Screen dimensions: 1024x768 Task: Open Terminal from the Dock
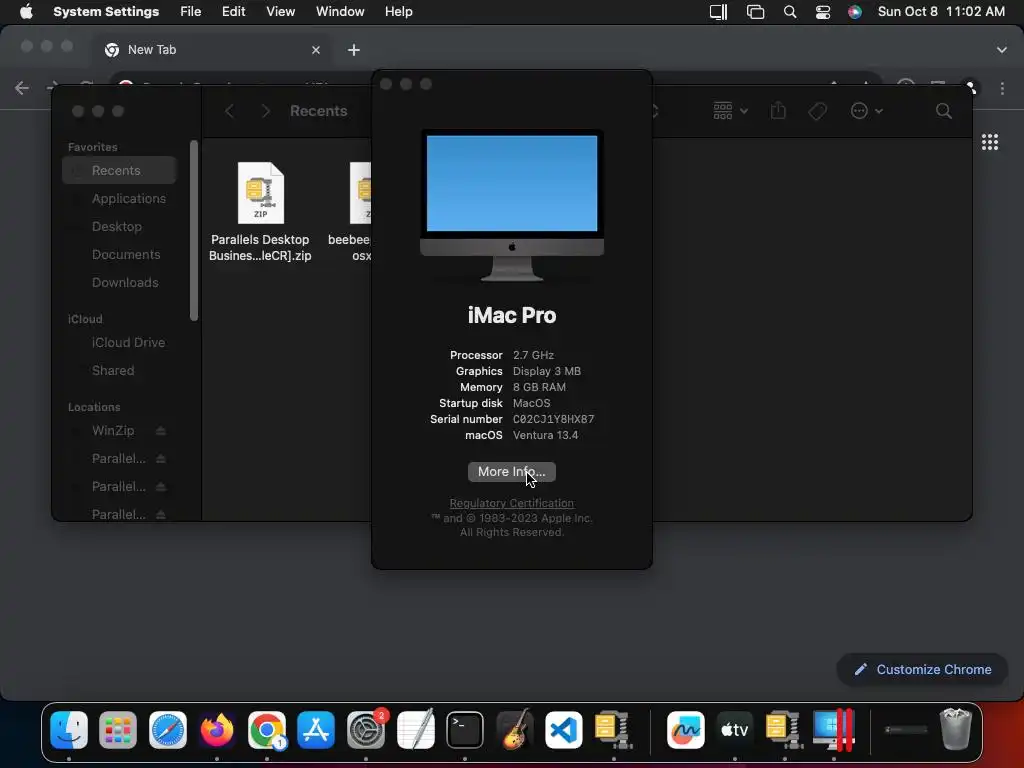465,729
